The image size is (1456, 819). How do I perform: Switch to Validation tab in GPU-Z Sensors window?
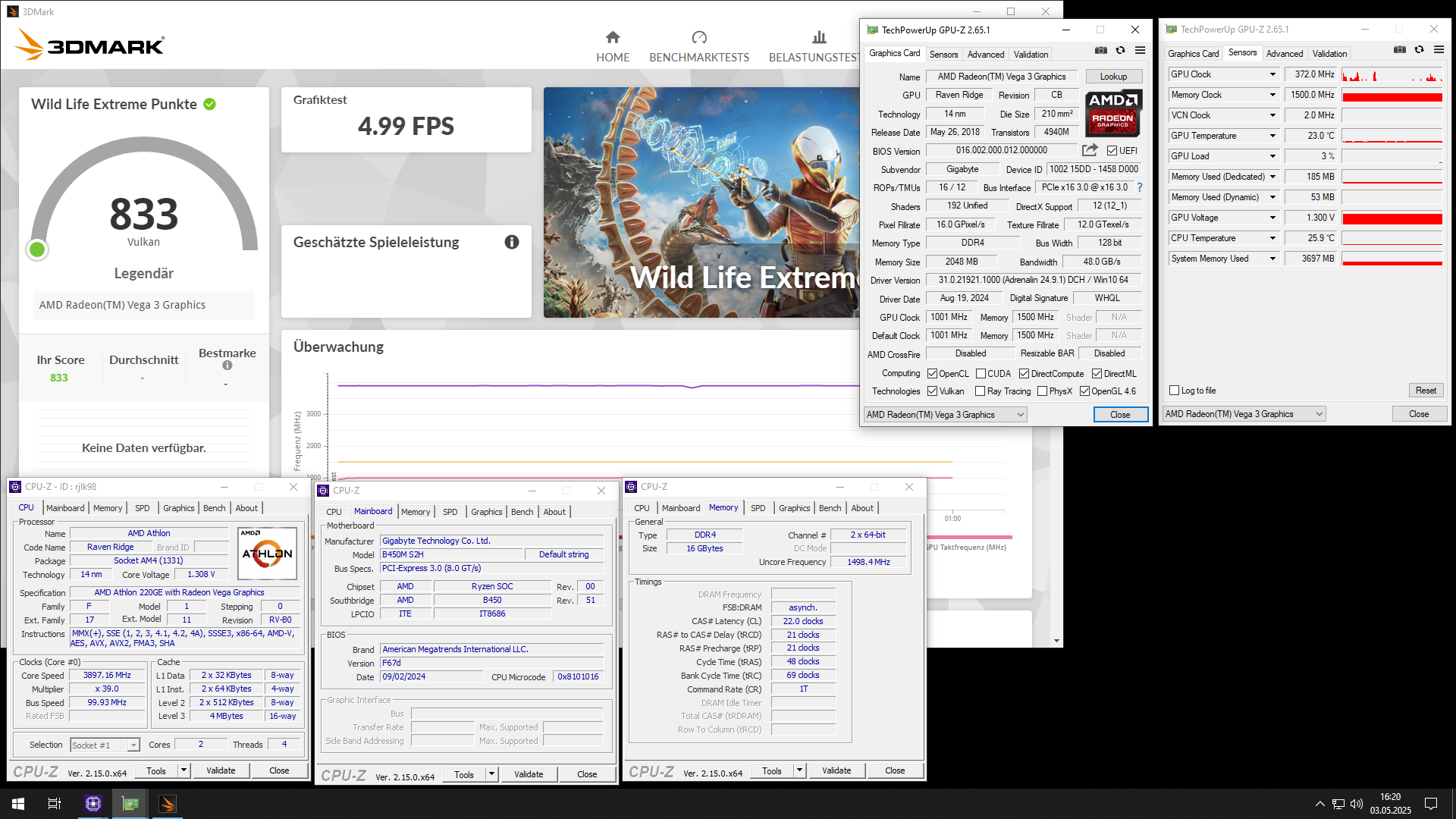[1329, 53]
